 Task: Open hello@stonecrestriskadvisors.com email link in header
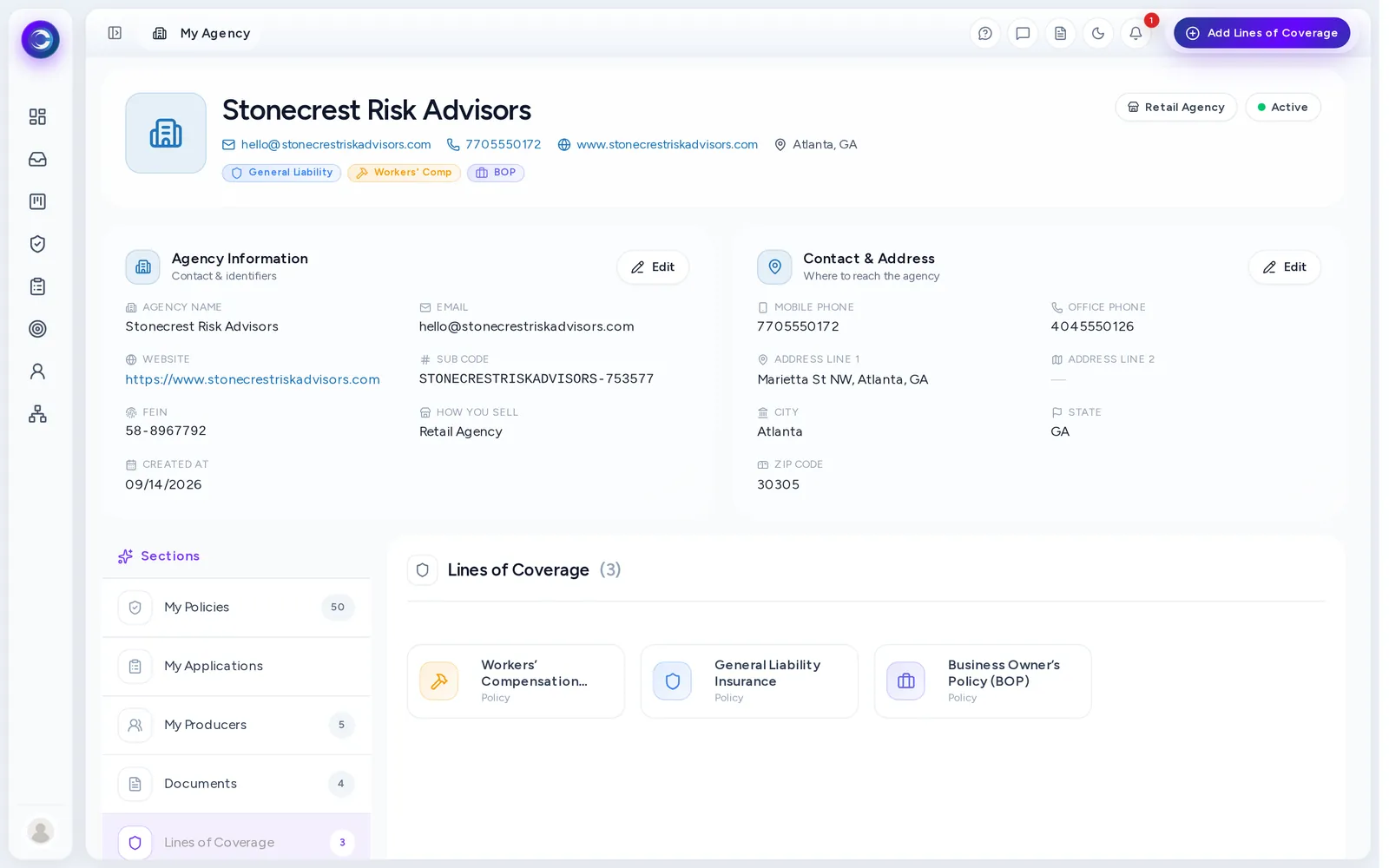point(326,144)
